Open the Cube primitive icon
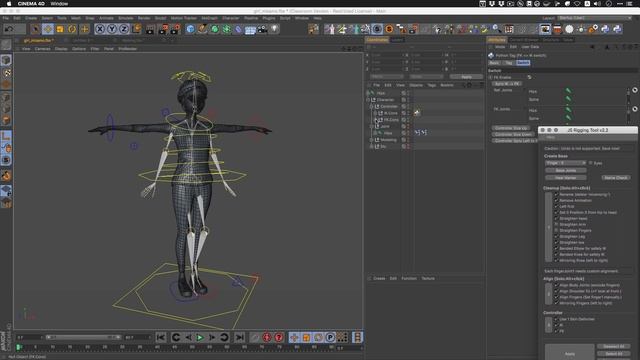 tap(190, 29)
